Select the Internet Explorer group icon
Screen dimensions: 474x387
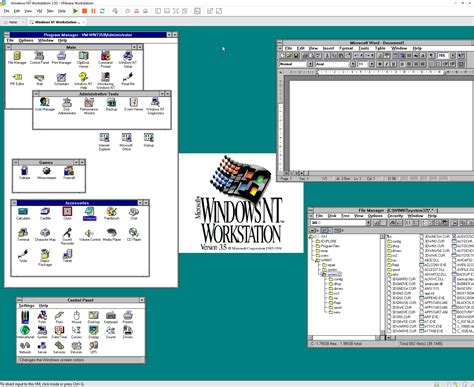point(104,141)
